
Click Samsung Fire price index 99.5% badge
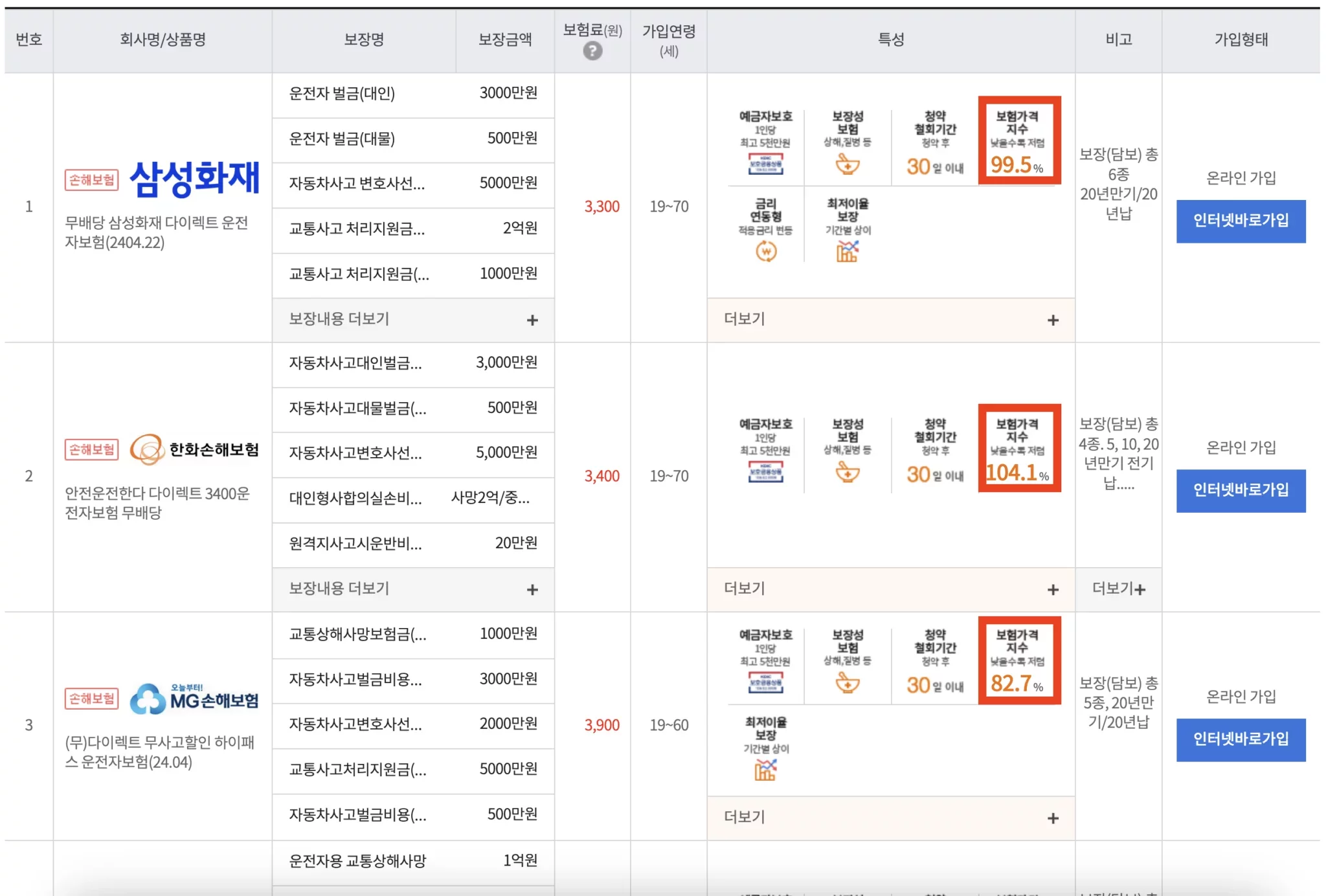pyautogui.click(x=1019, y=140)
